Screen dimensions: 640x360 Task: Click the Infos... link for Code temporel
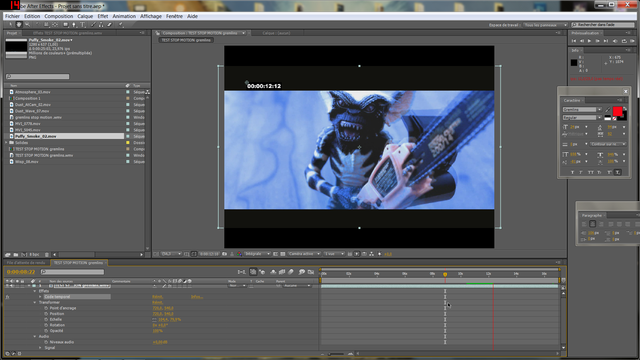click(x=197, y=297)
